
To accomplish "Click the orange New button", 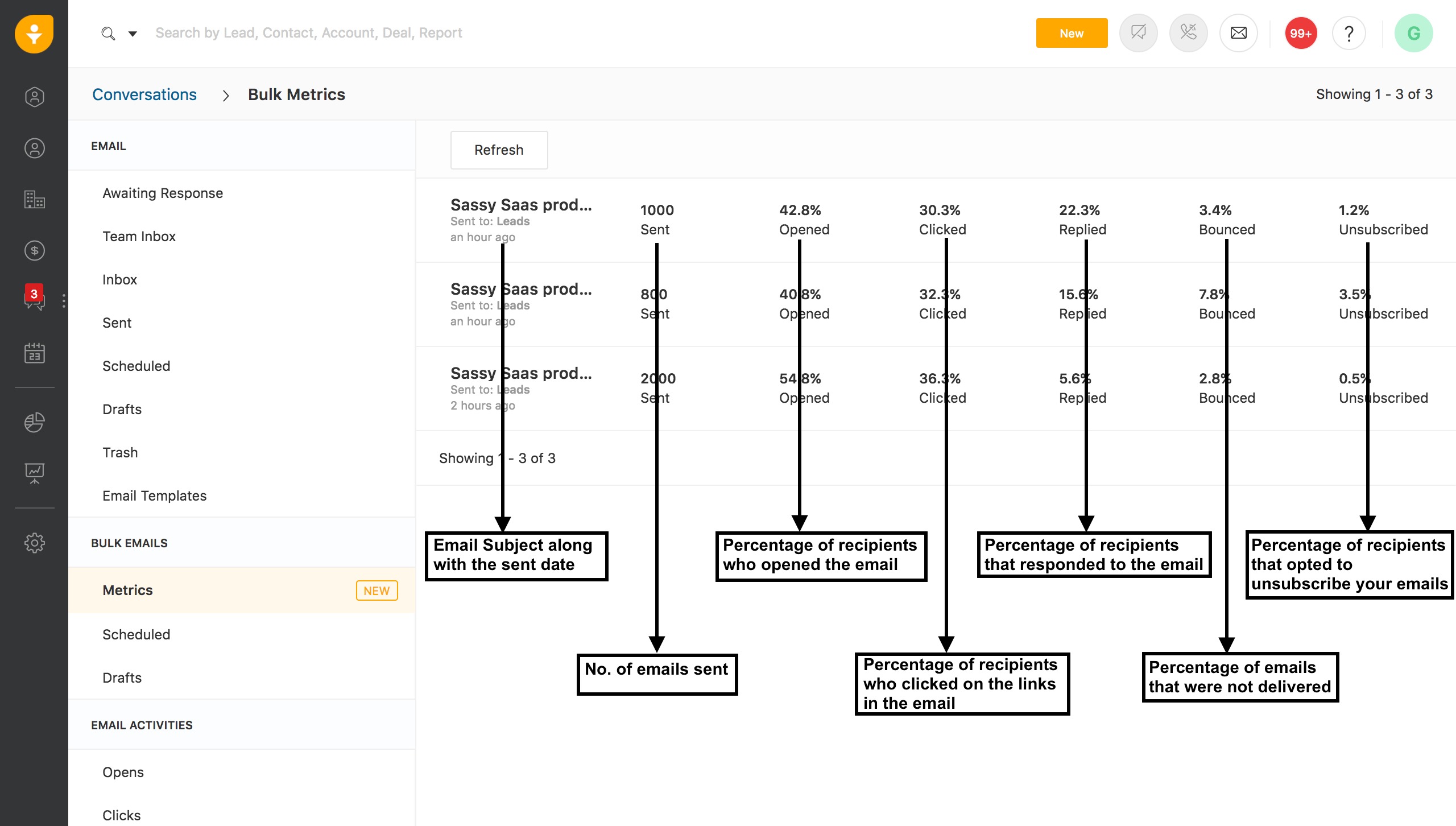I will pyautogui.click(x=1071, y=33).
